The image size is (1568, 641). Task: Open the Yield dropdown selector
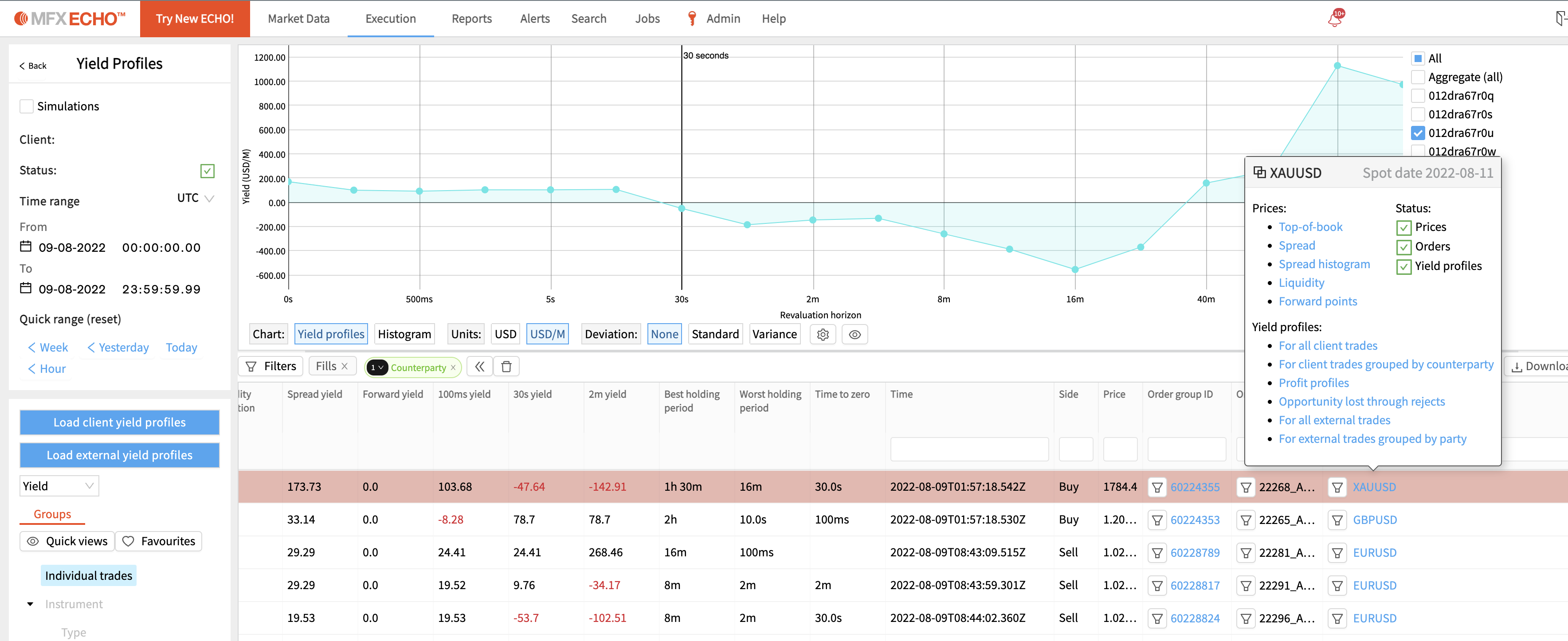click(59, 486)
